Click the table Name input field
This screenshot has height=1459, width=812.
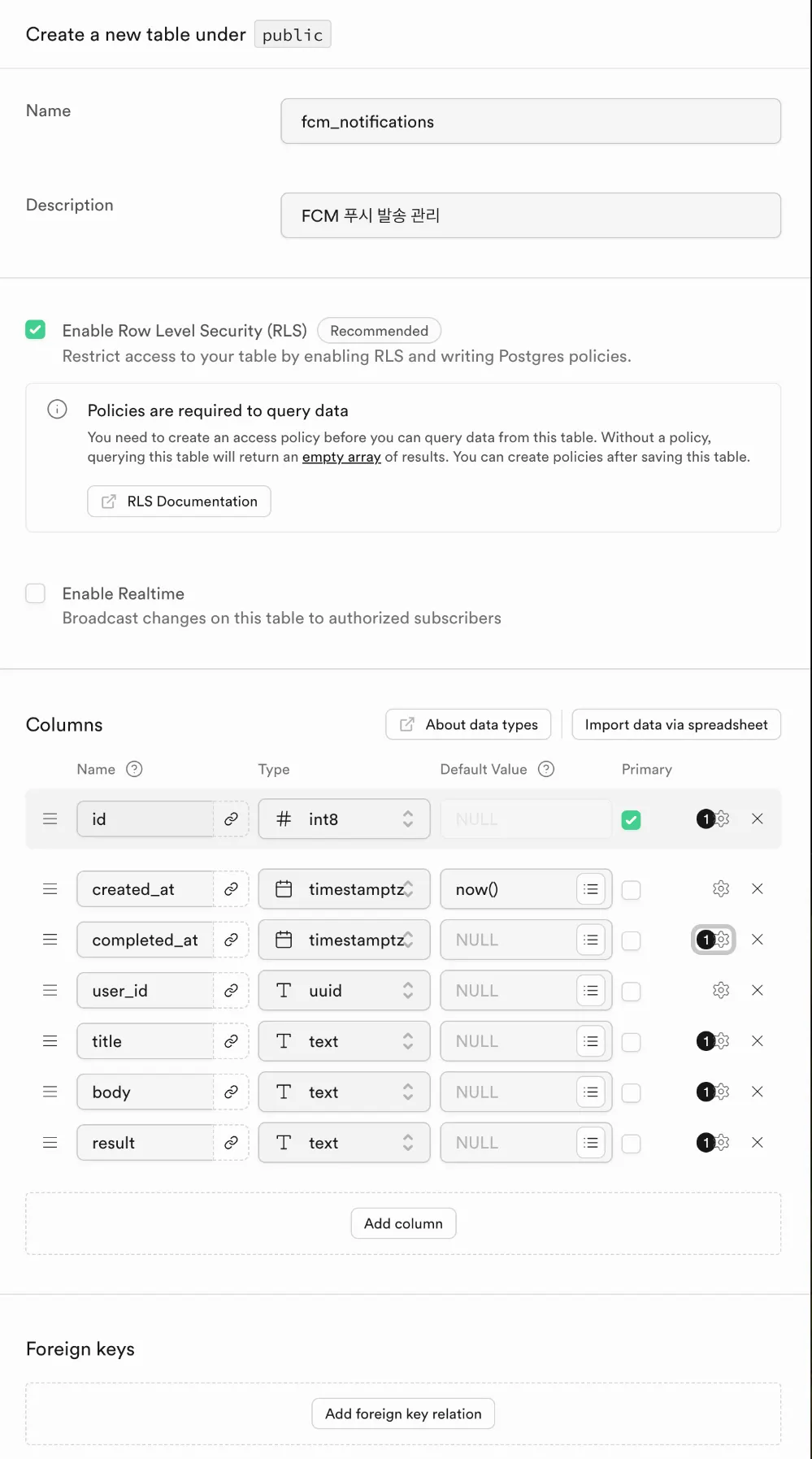pos(531,122)
